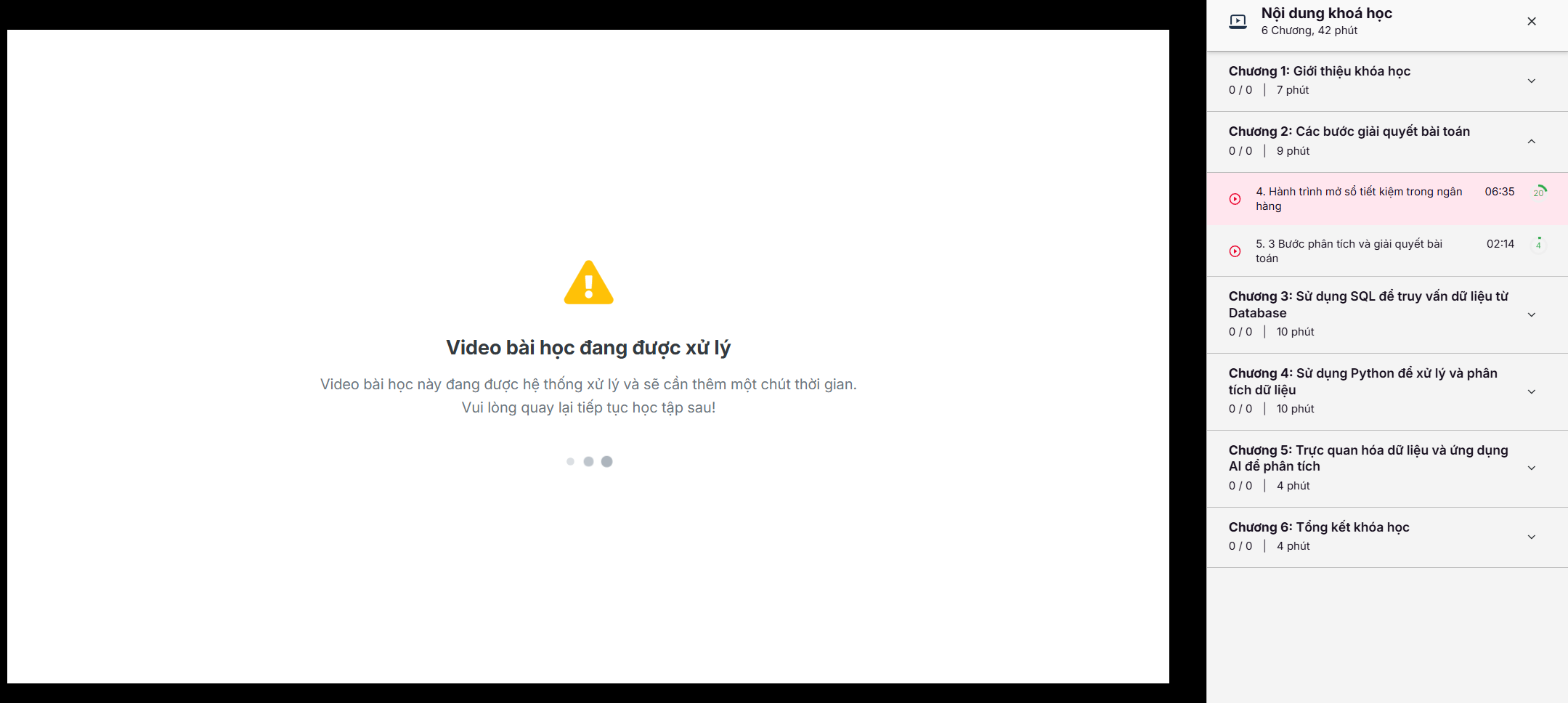Click progress ring showing 4 on lesson 5
The image size is (1568, 703).
pos(1539,244)
